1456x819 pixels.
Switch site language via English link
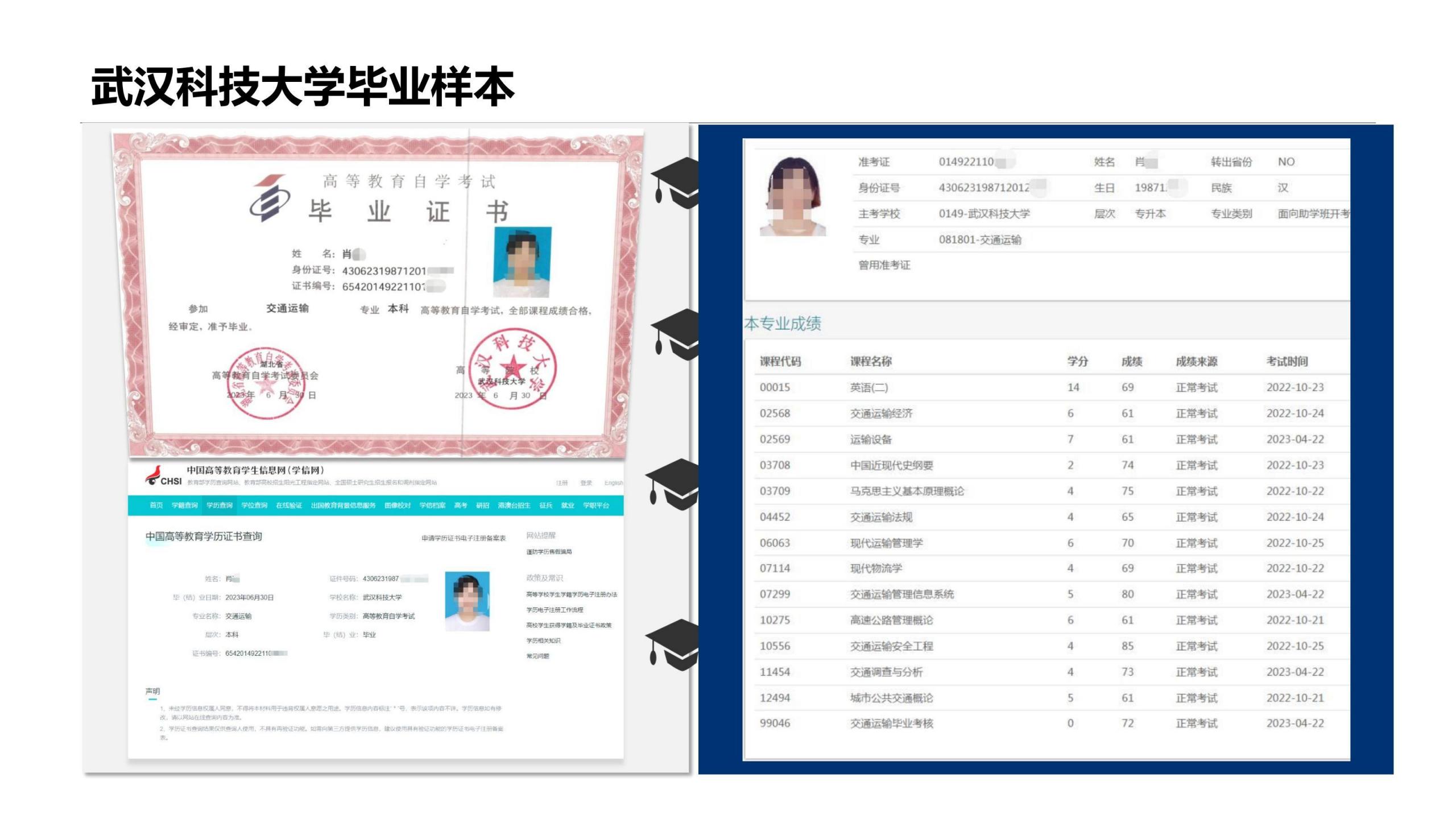tap(613, 483)
